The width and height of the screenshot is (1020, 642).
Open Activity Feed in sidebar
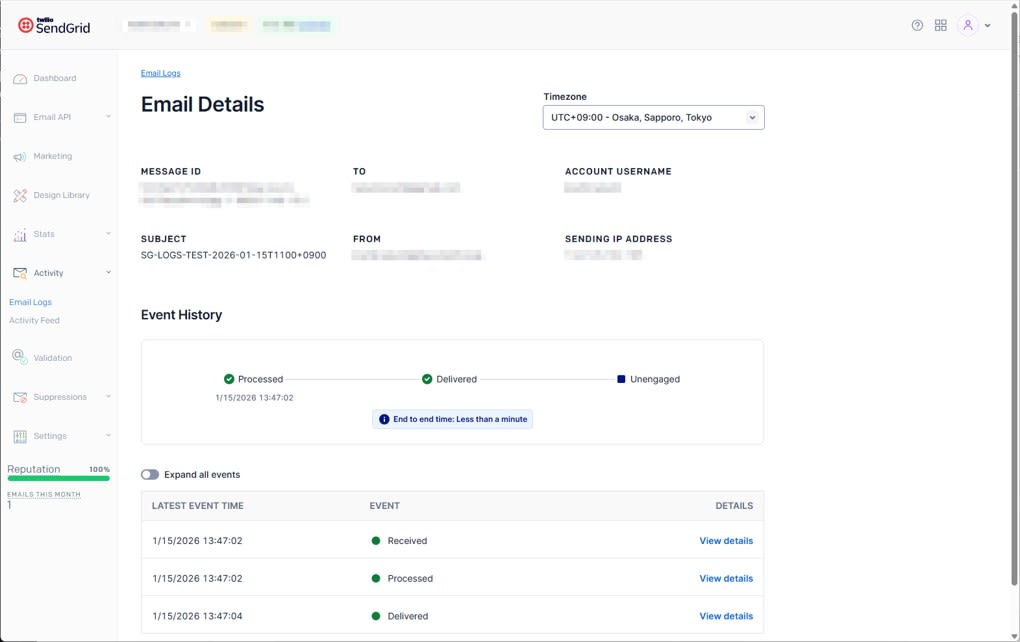point(35,321)
